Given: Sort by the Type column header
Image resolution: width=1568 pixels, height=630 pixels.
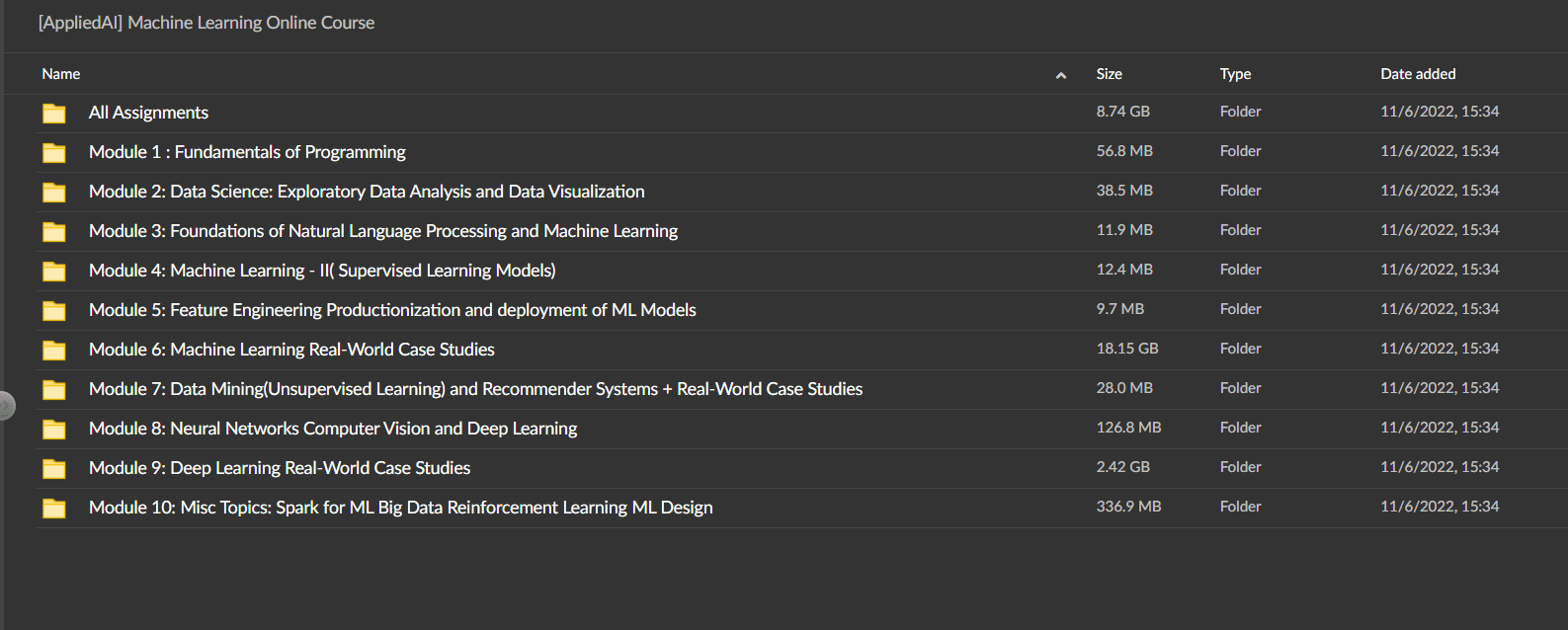Looking at the screenshot, I should 1235,74.
